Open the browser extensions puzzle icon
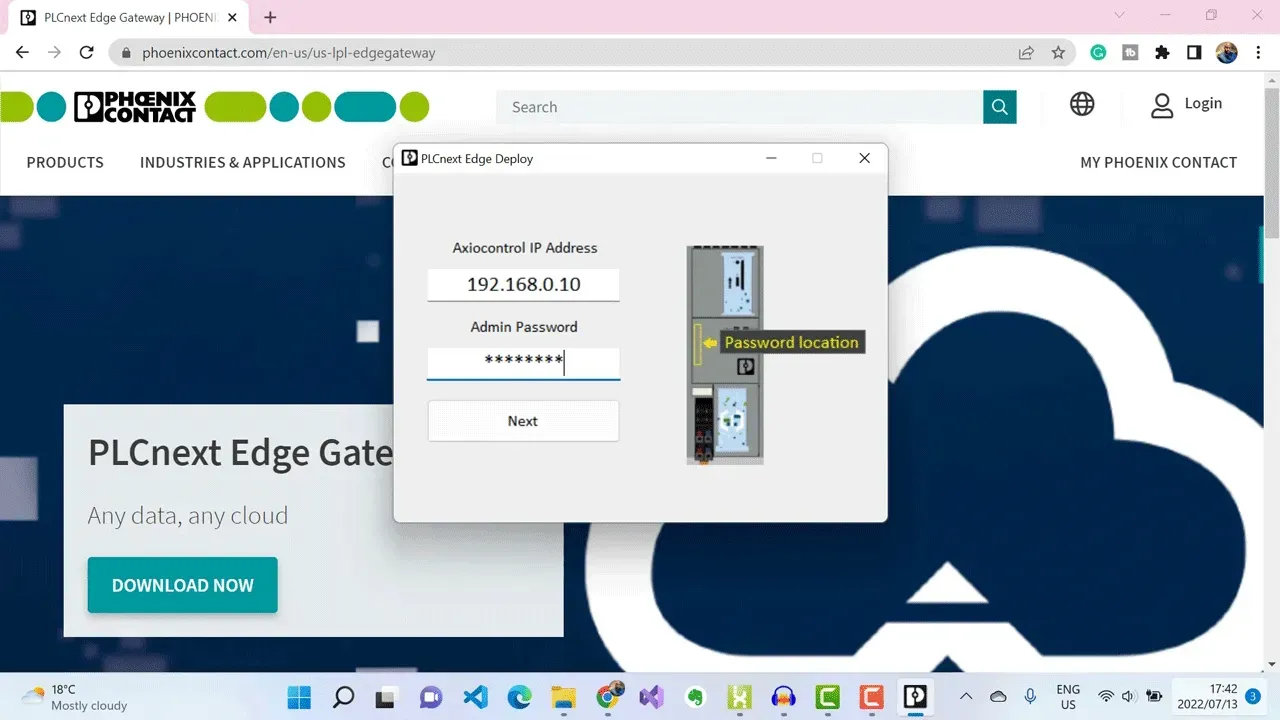The height and width of the screenshot is (720, 1280). [x=1162, y=53]
